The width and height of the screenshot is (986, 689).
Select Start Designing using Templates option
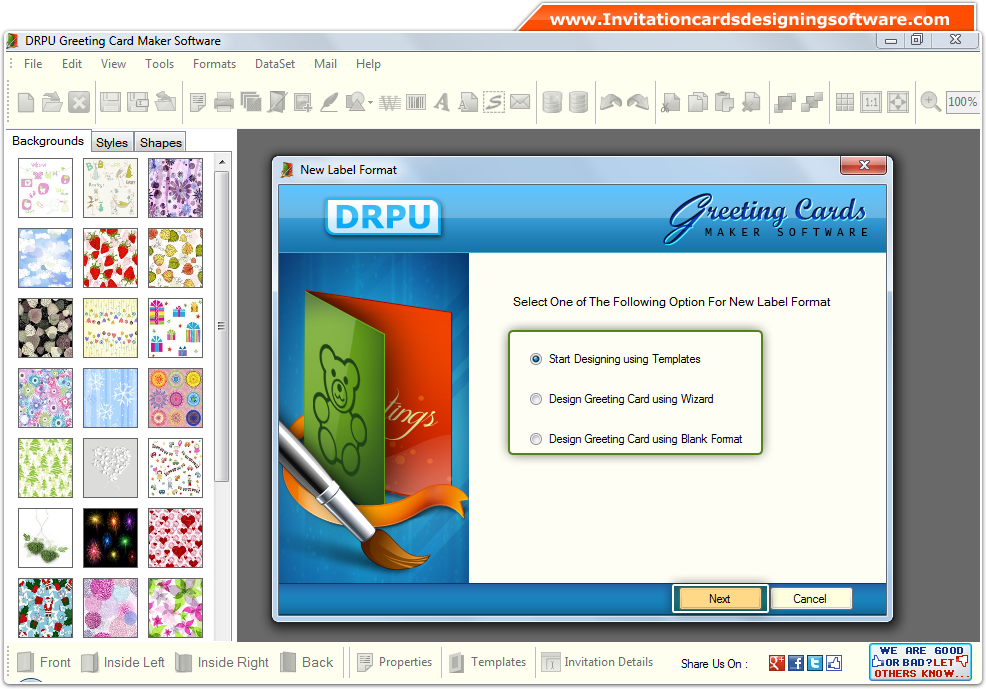tap(616, 359)
